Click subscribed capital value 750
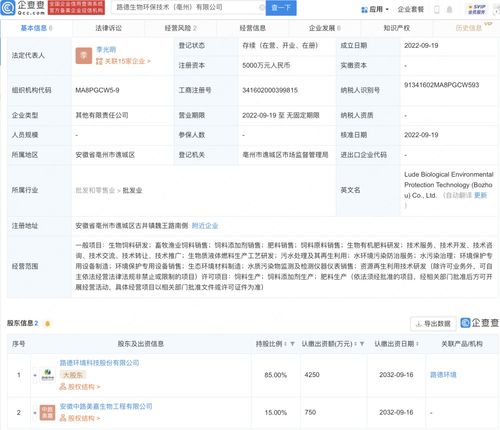This screenshot has width=500, height=430. [x=310, y=413]
